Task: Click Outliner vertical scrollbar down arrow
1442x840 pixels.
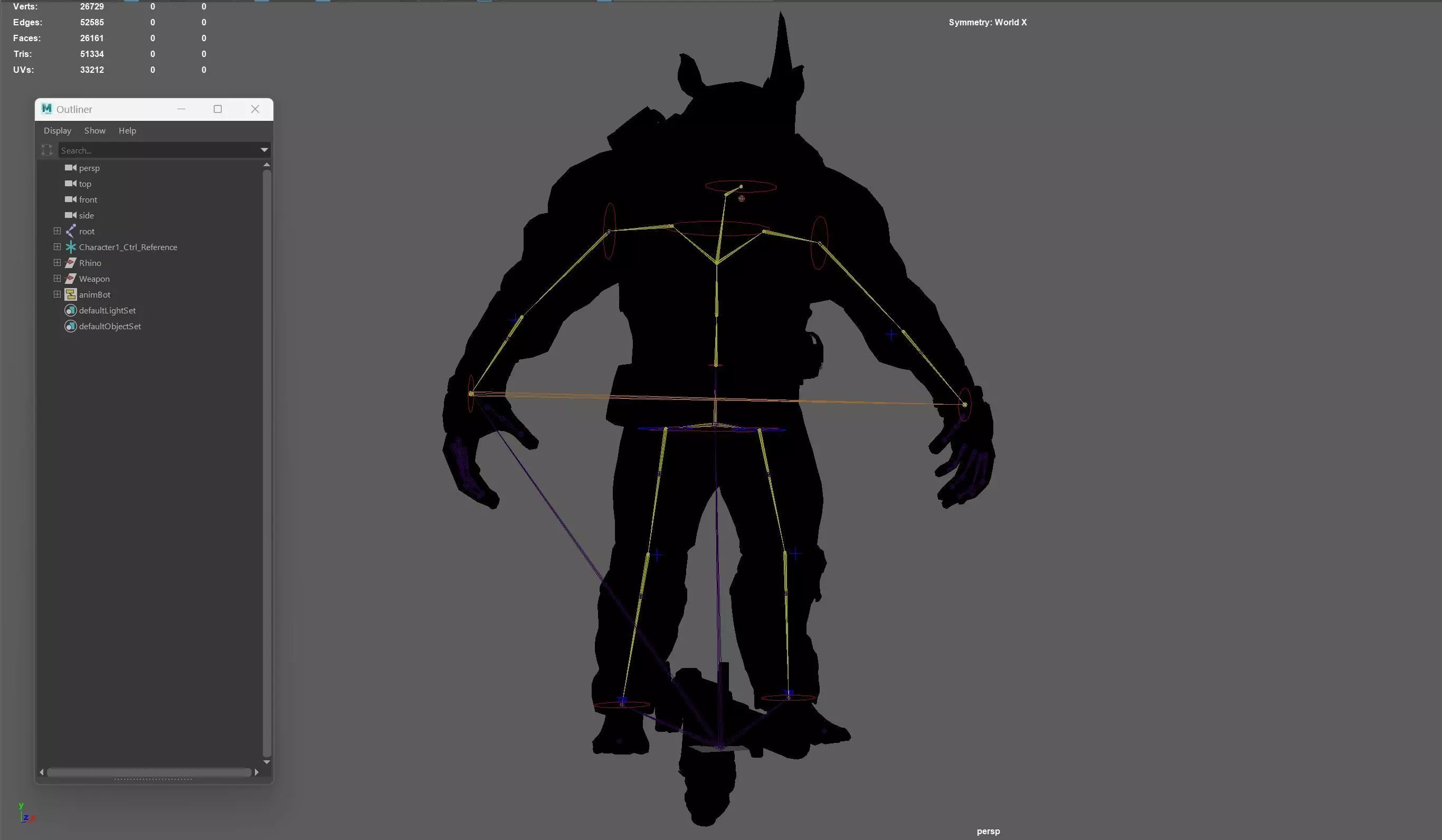Action: click(267, 762)
